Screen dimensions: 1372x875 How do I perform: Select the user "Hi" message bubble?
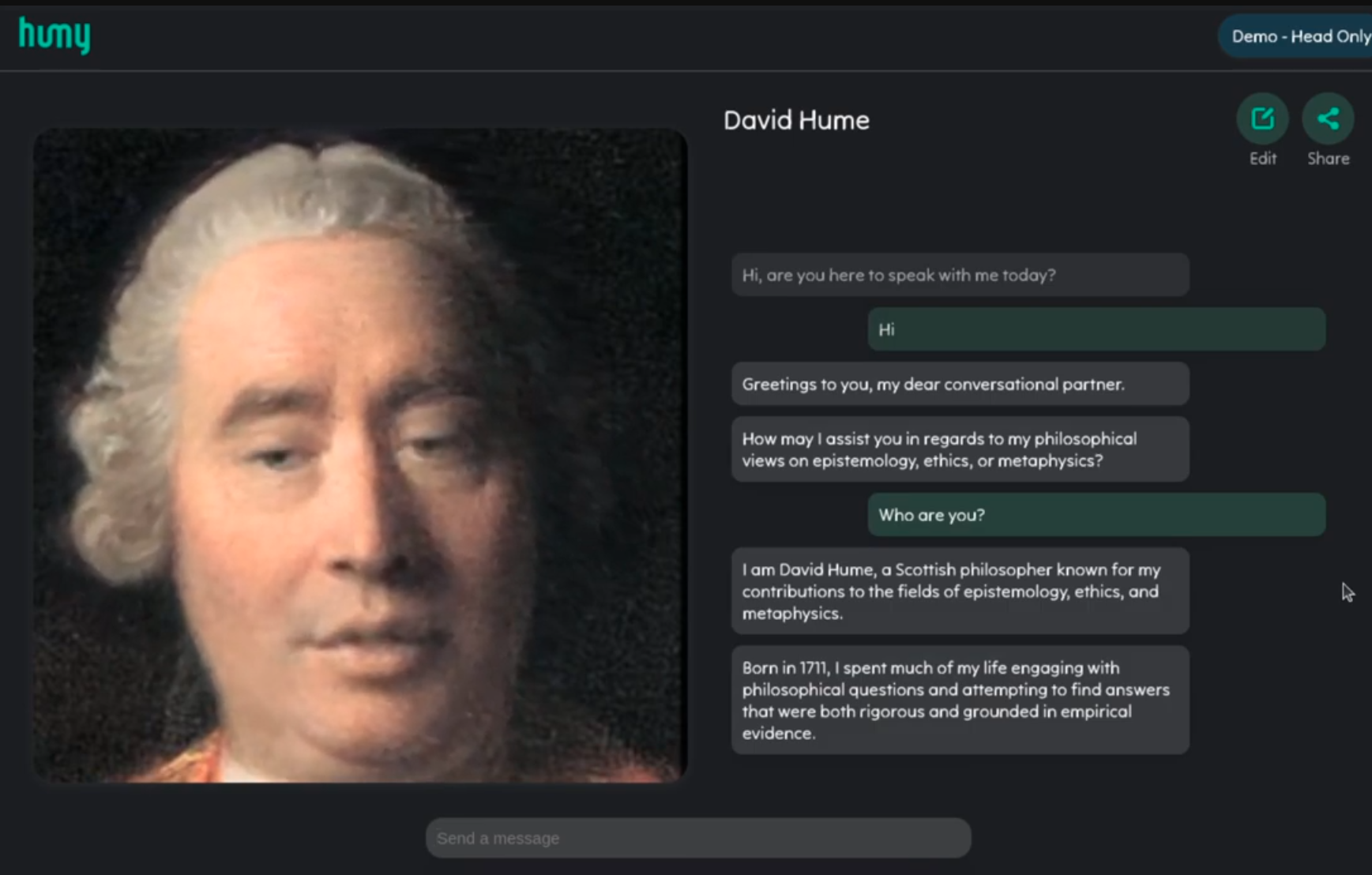[1096, 329]
